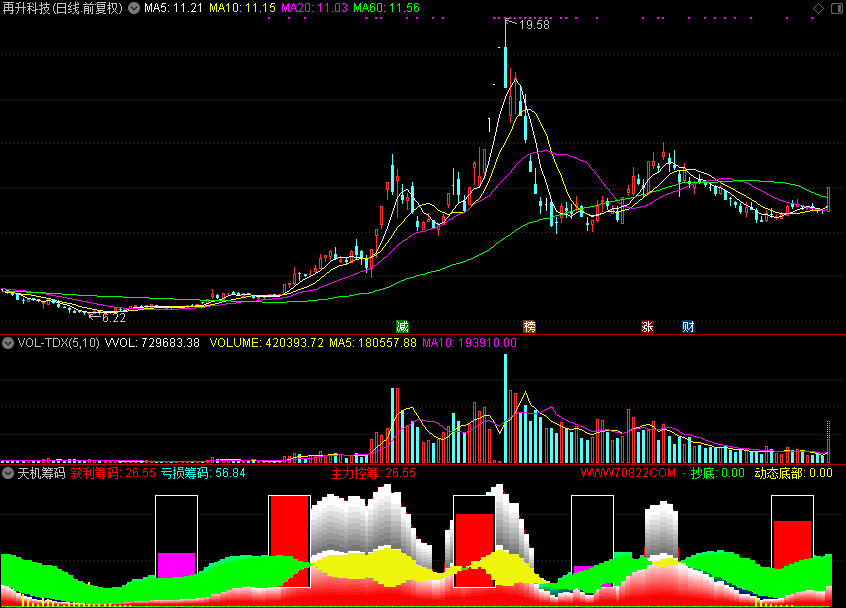Click the 6.22 low price label

pyautogui.click(x=114, y=318)
